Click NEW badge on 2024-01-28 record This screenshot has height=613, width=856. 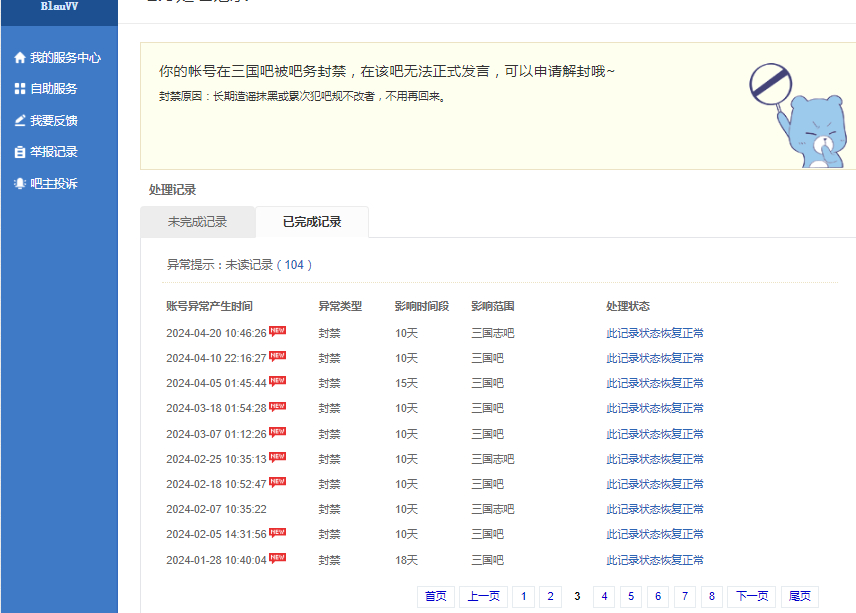click(x=277, y=558)
